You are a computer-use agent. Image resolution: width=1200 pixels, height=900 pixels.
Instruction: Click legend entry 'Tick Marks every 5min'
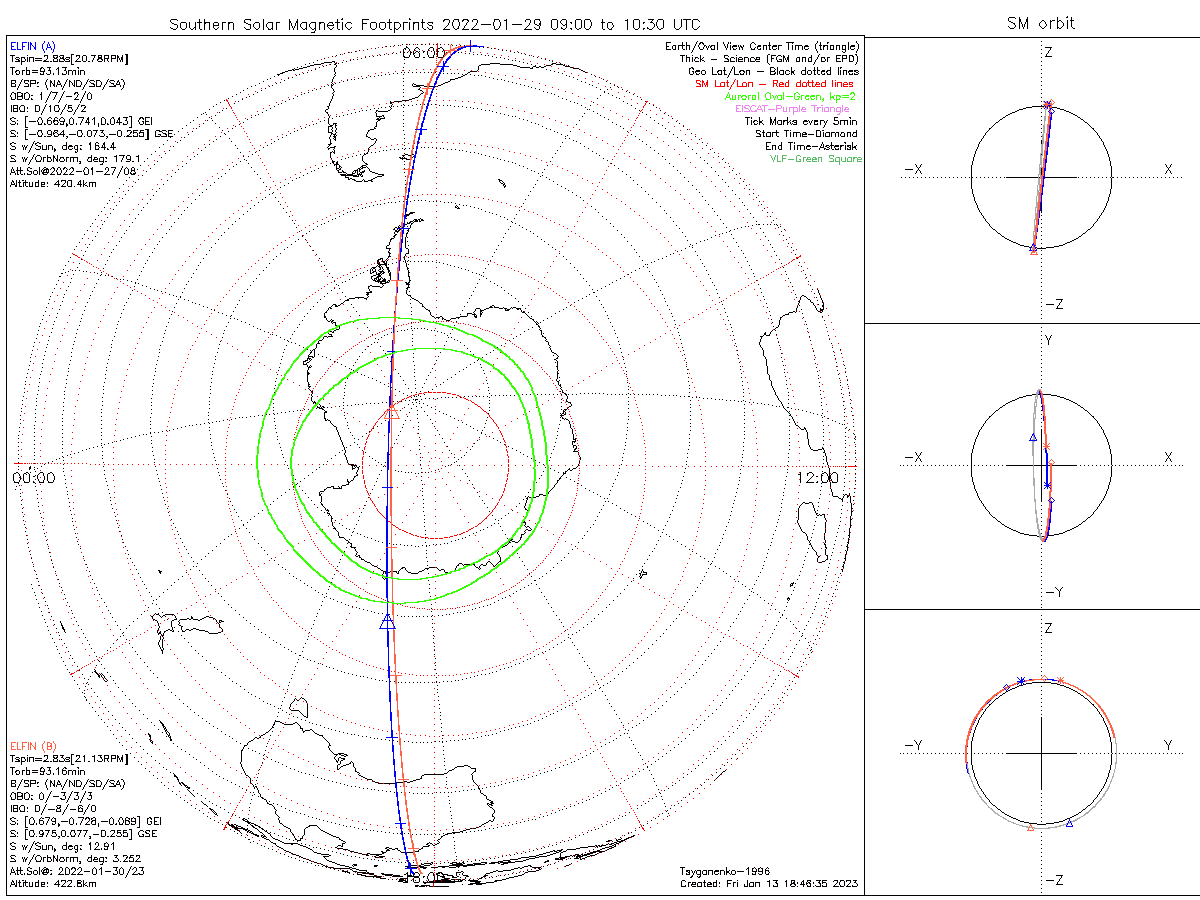tap(800, 121)
